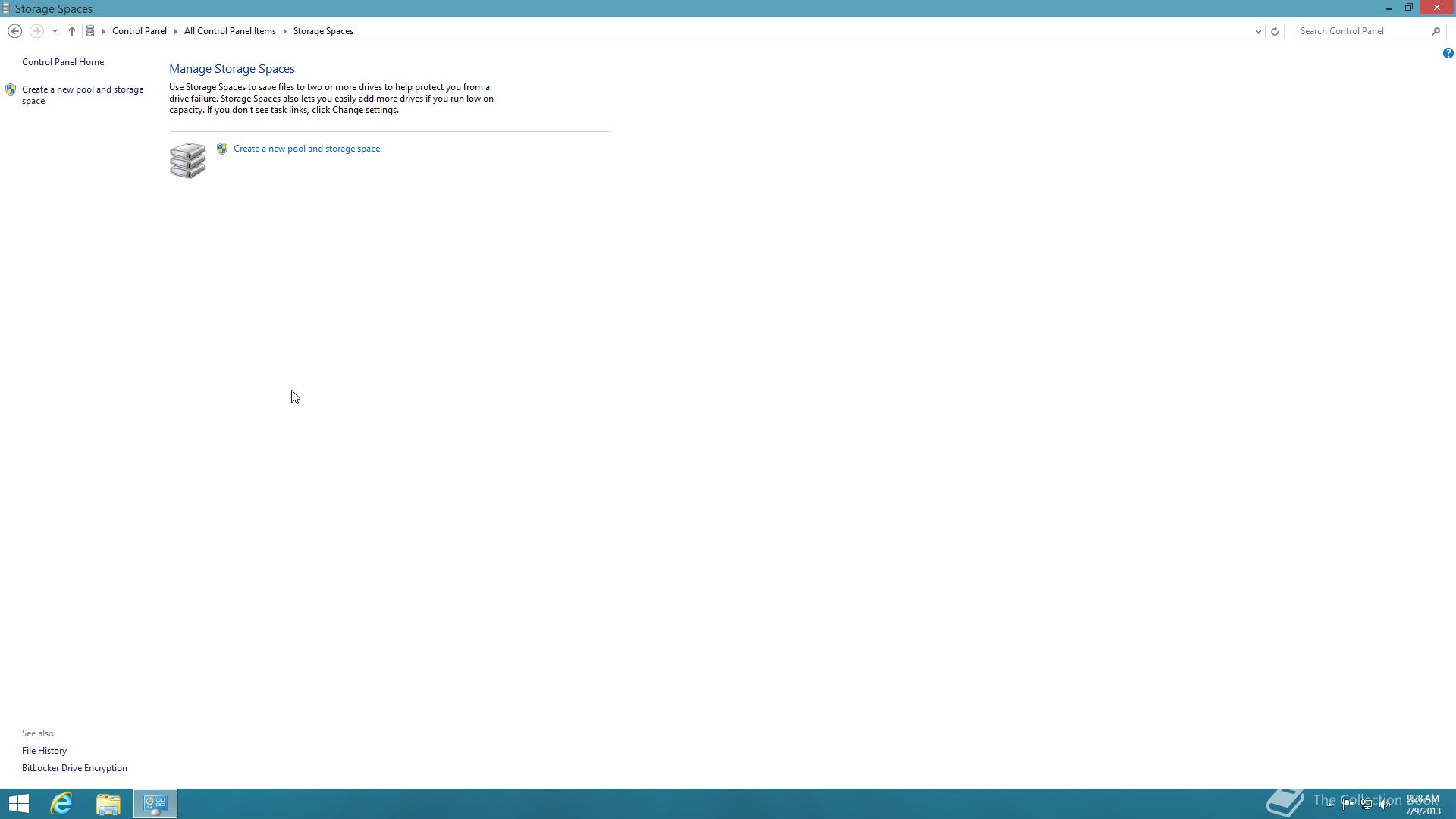Open Control Panel Home link
Viewport: 1456px width, 819px height.
(x=63, y=62)
